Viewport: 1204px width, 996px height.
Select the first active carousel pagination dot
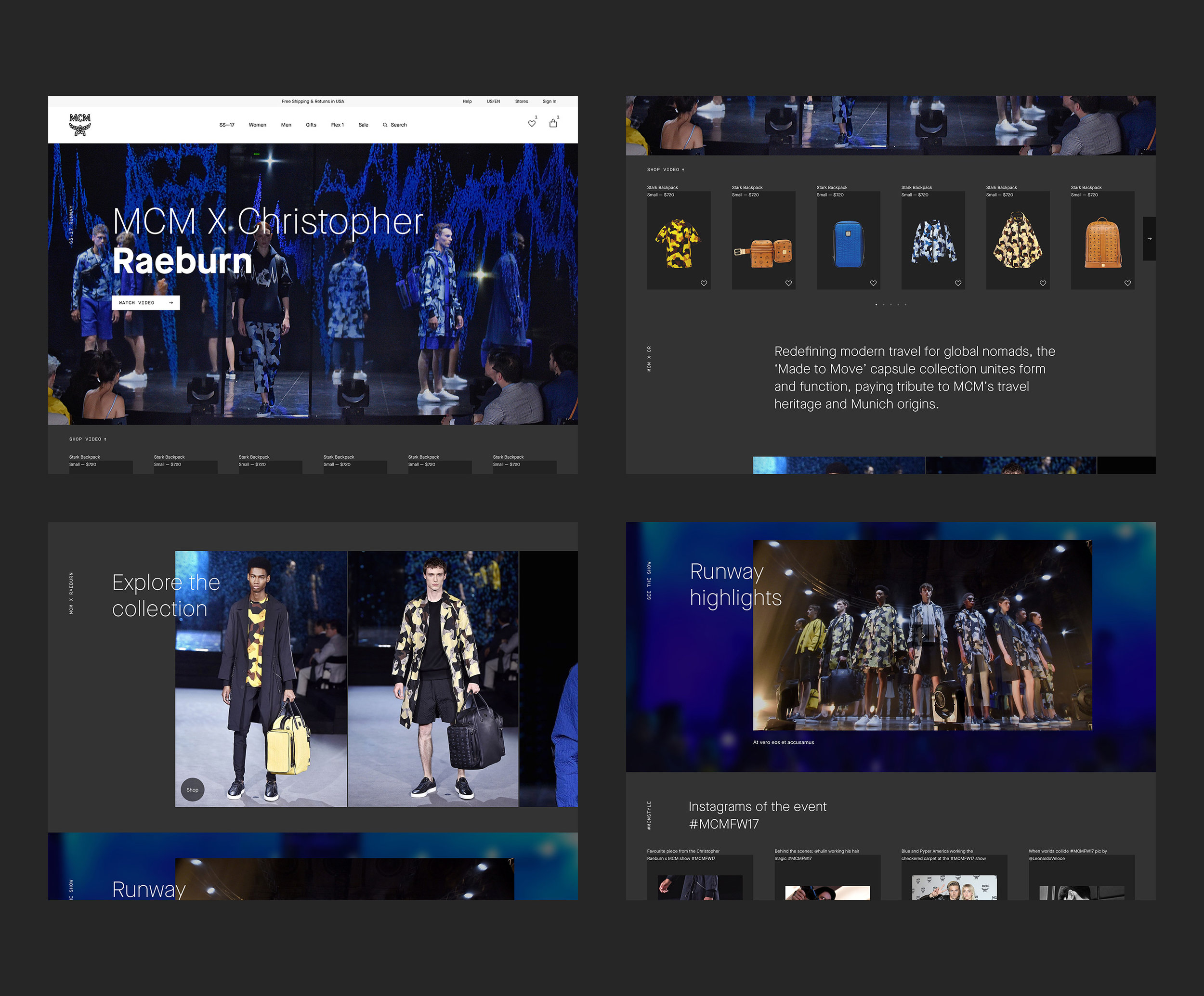(876, 304)
